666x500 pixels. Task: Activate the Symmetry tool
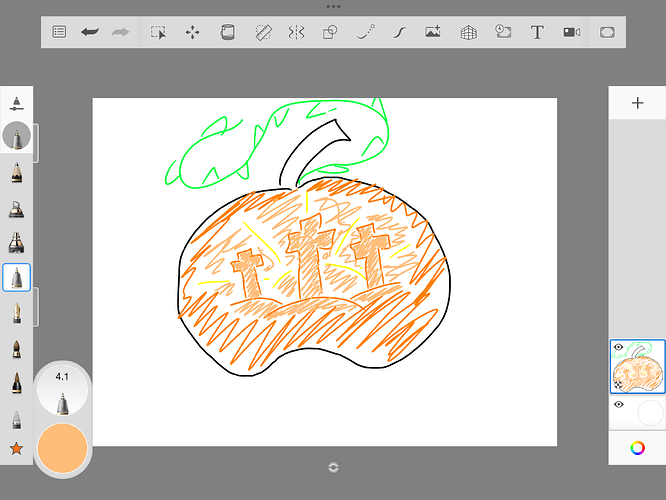(296, 32)
